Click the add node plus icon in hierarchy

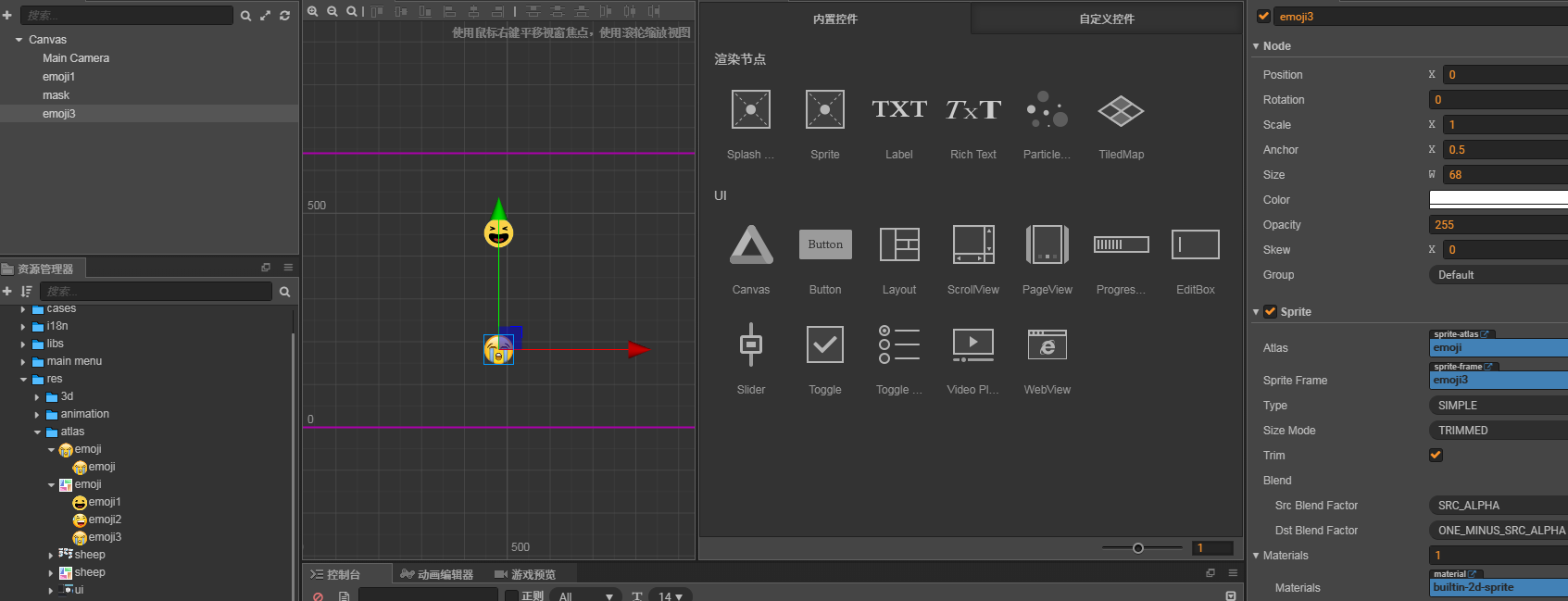point(7,16)
